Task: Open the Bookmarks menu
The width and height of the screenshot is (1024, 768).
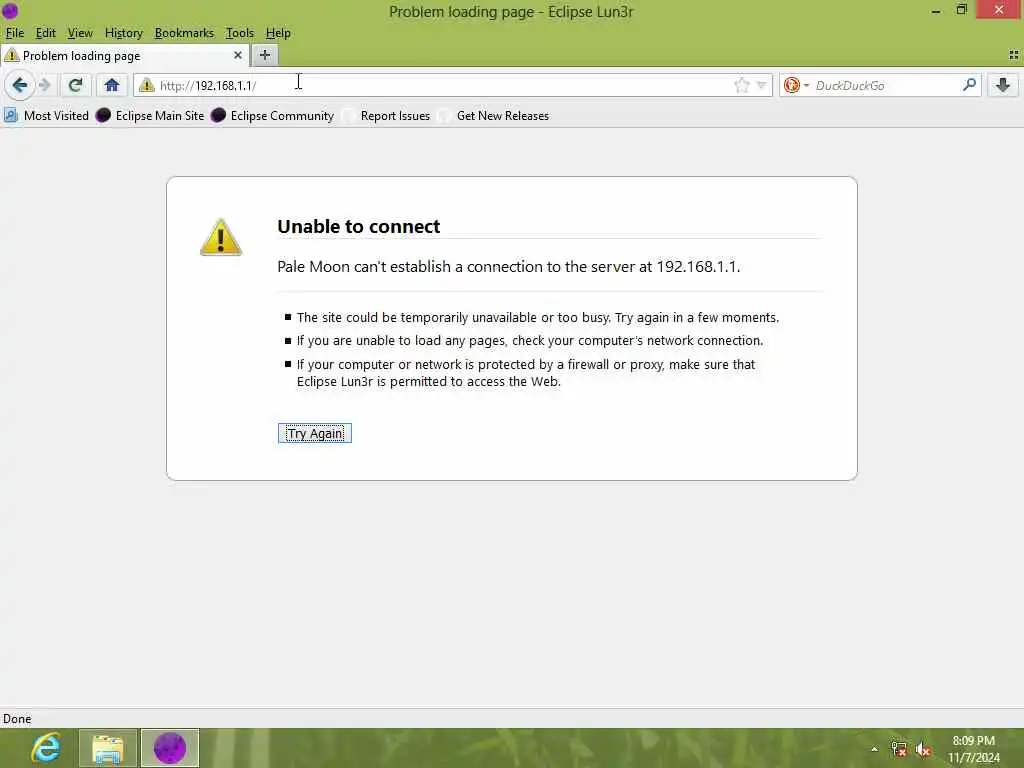Action: coord(184,33)
